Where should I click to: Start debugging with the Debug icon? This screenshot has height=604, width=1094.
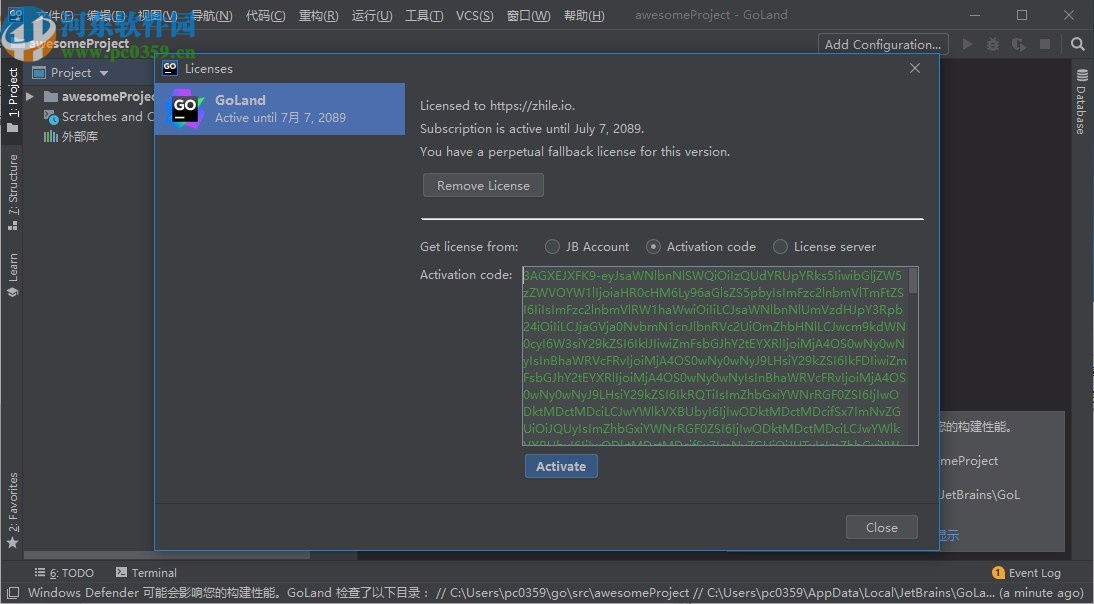[x=994, y=44]
